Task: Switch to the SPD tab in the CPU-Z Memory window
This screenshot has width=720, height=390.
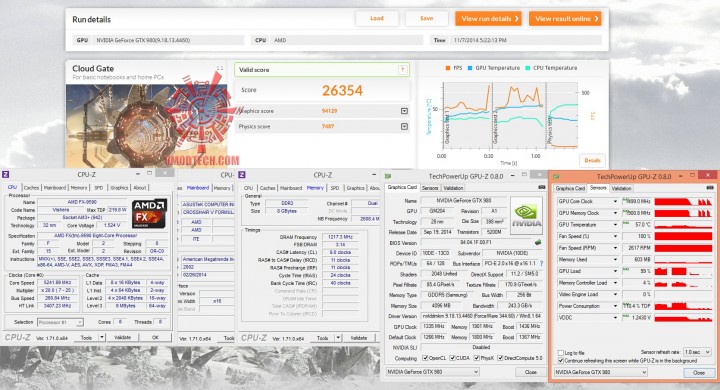Action: [335, 188]
